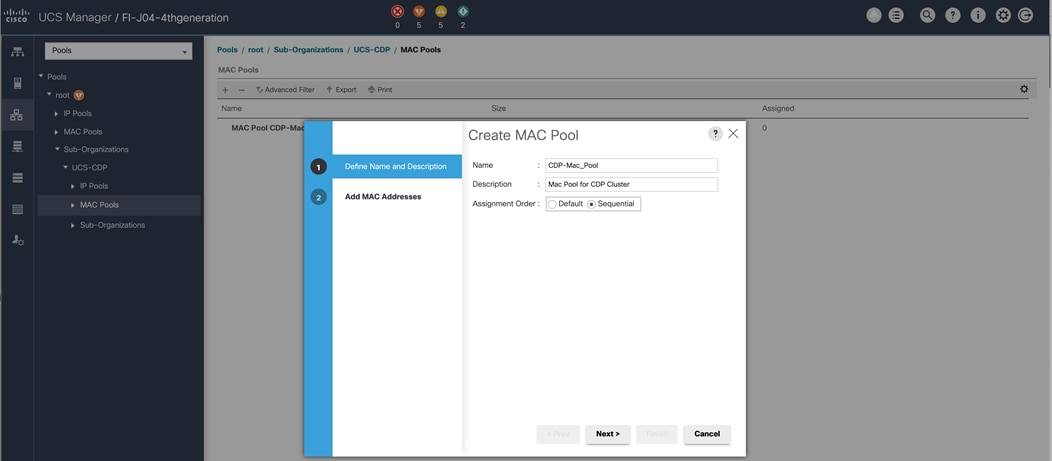Sort by Assigned column header
Screen dimensions: 1052x461
point(778,108)
